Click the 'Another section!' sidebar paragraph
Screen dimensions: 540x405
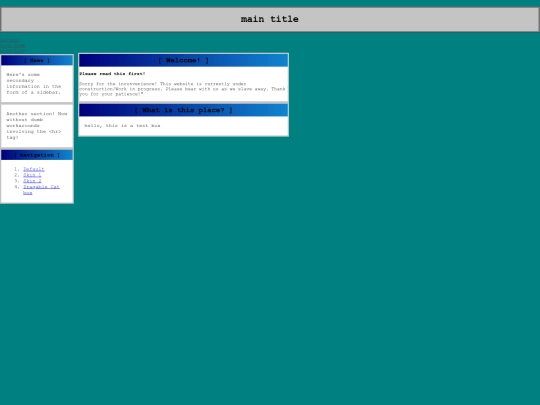[x=37, y=125]
